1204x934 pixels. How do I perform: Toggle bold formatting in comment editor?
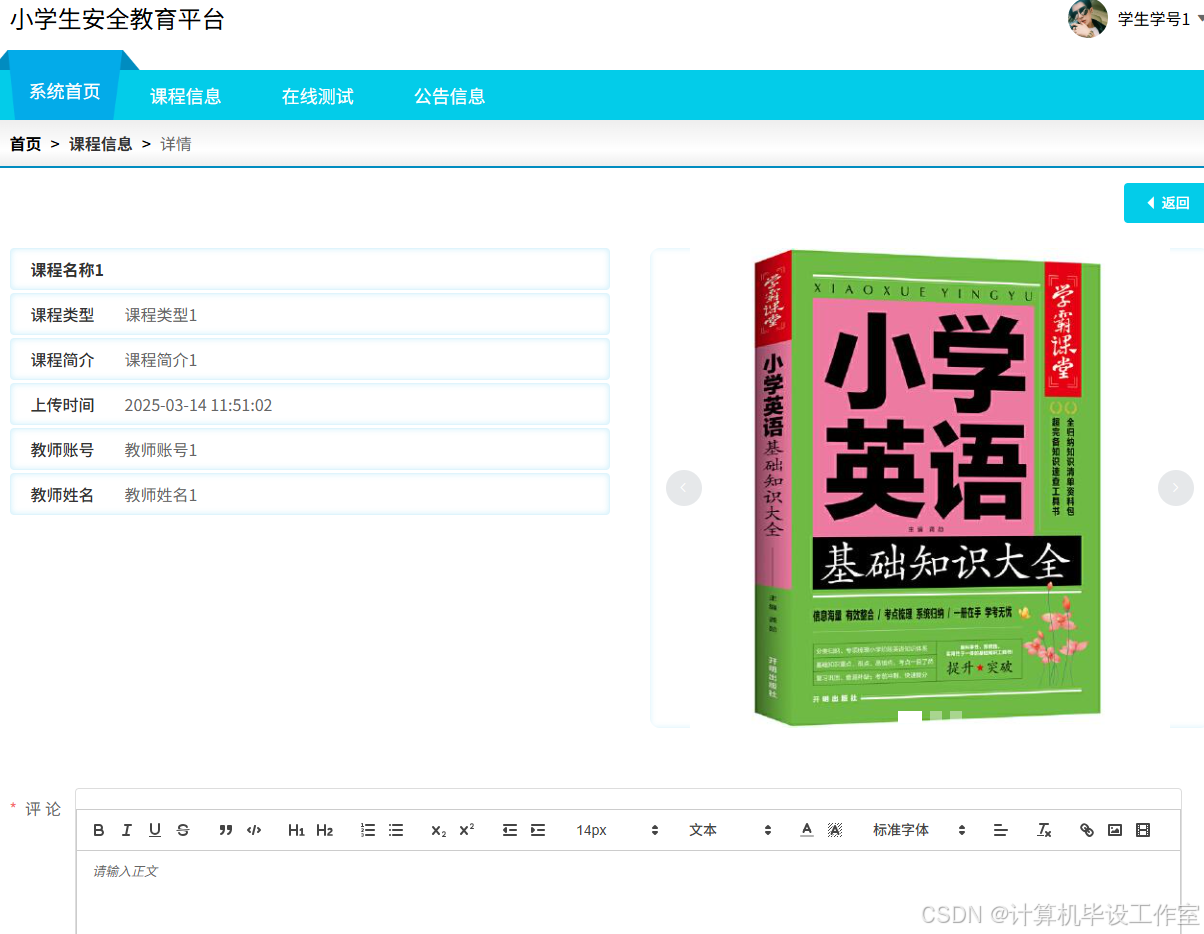click(99, 830)
